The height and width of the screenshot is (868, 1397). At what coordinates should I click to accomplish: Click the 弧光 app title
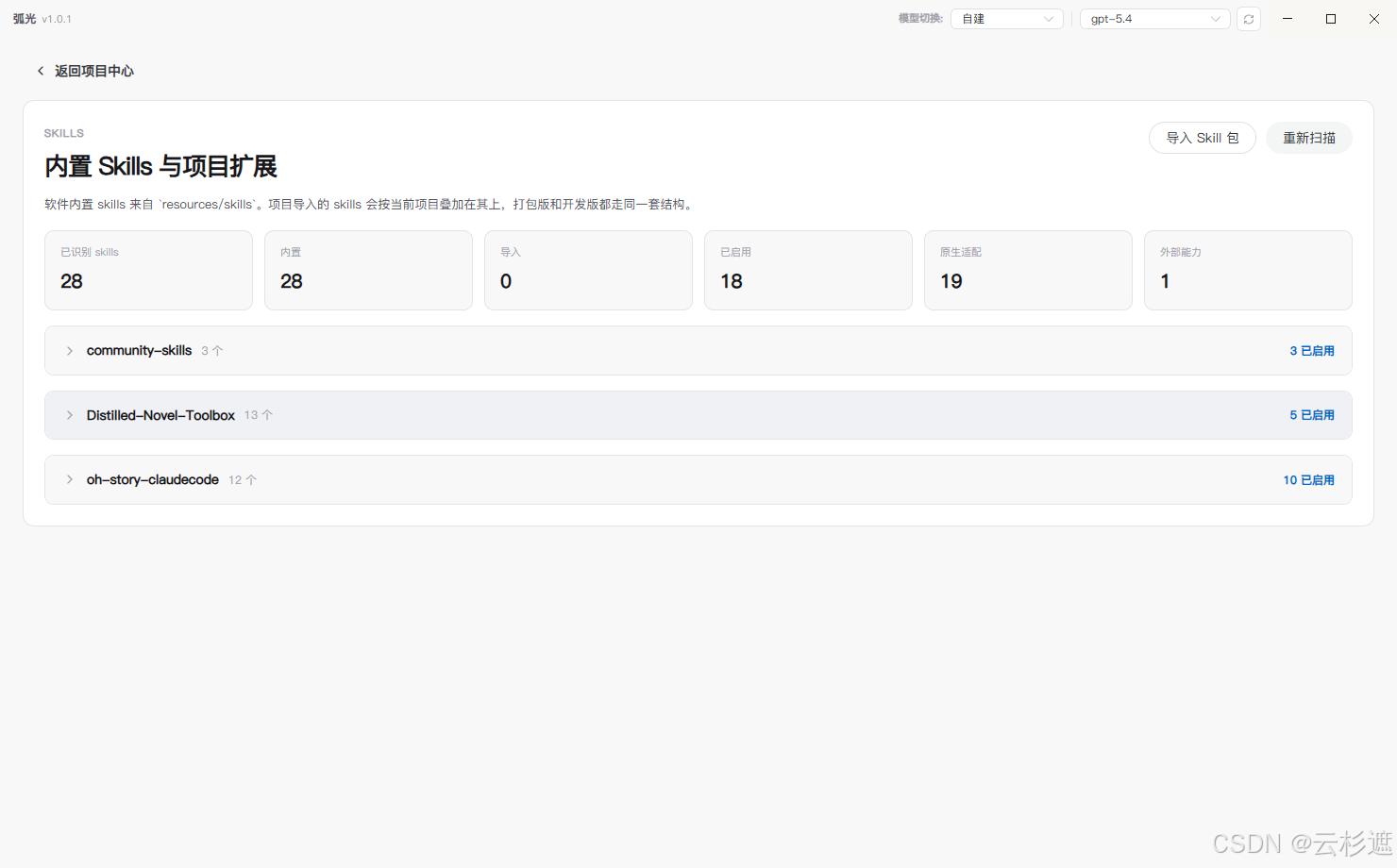pos(25,19)
